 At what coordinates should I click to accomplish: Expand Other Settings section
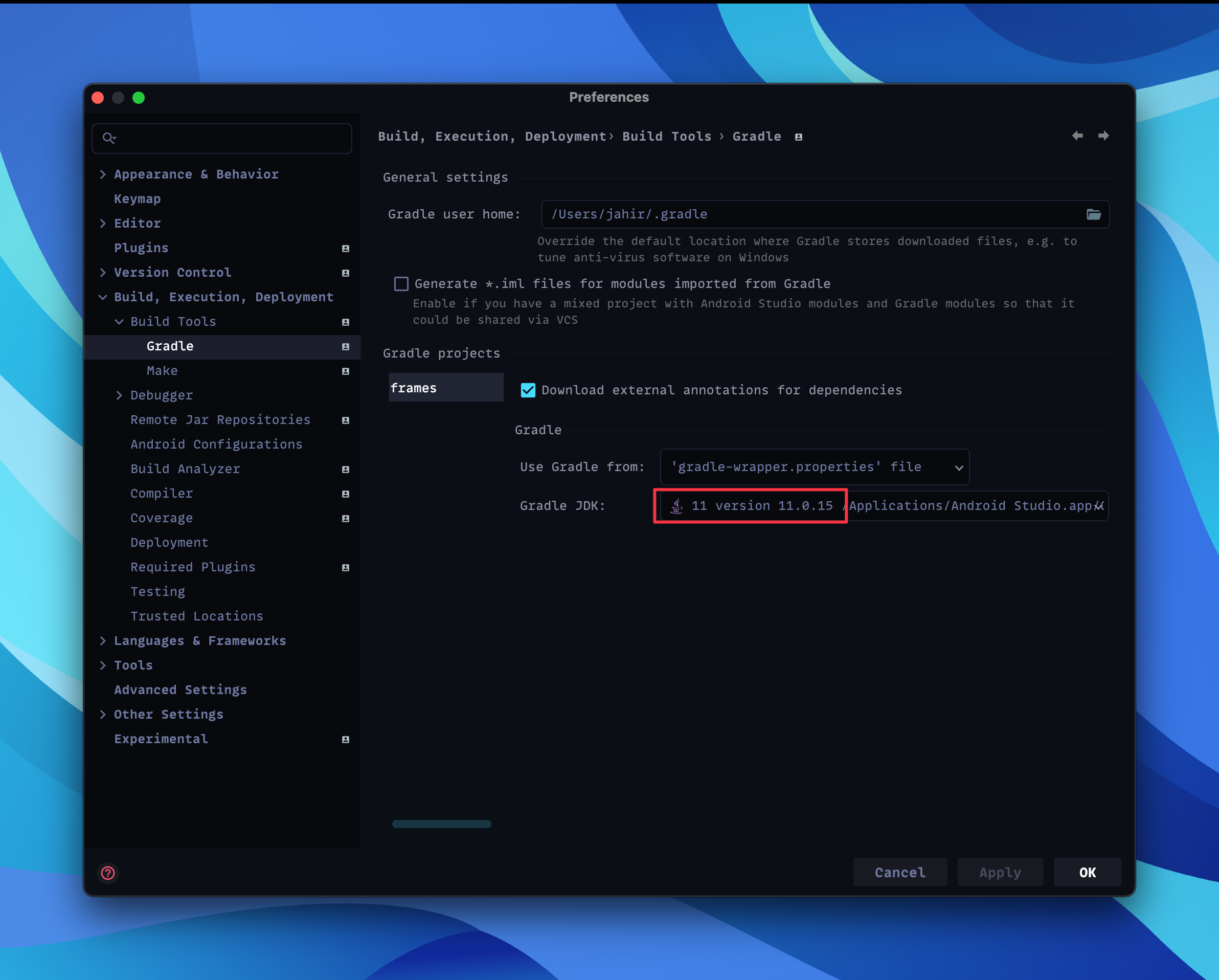tap(102, 714)
